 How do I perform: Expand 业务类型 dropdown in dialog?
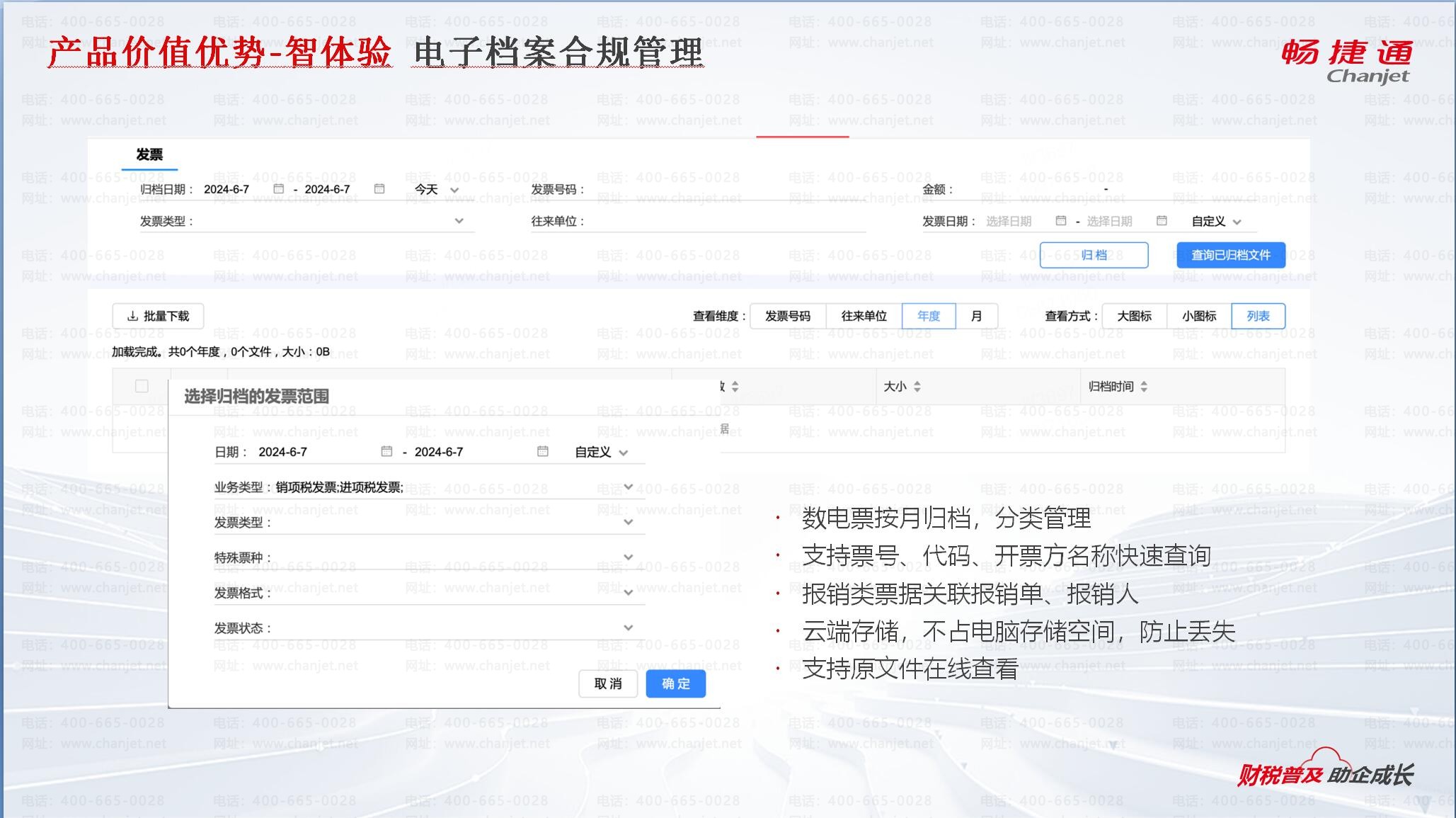tap(627, 487)
